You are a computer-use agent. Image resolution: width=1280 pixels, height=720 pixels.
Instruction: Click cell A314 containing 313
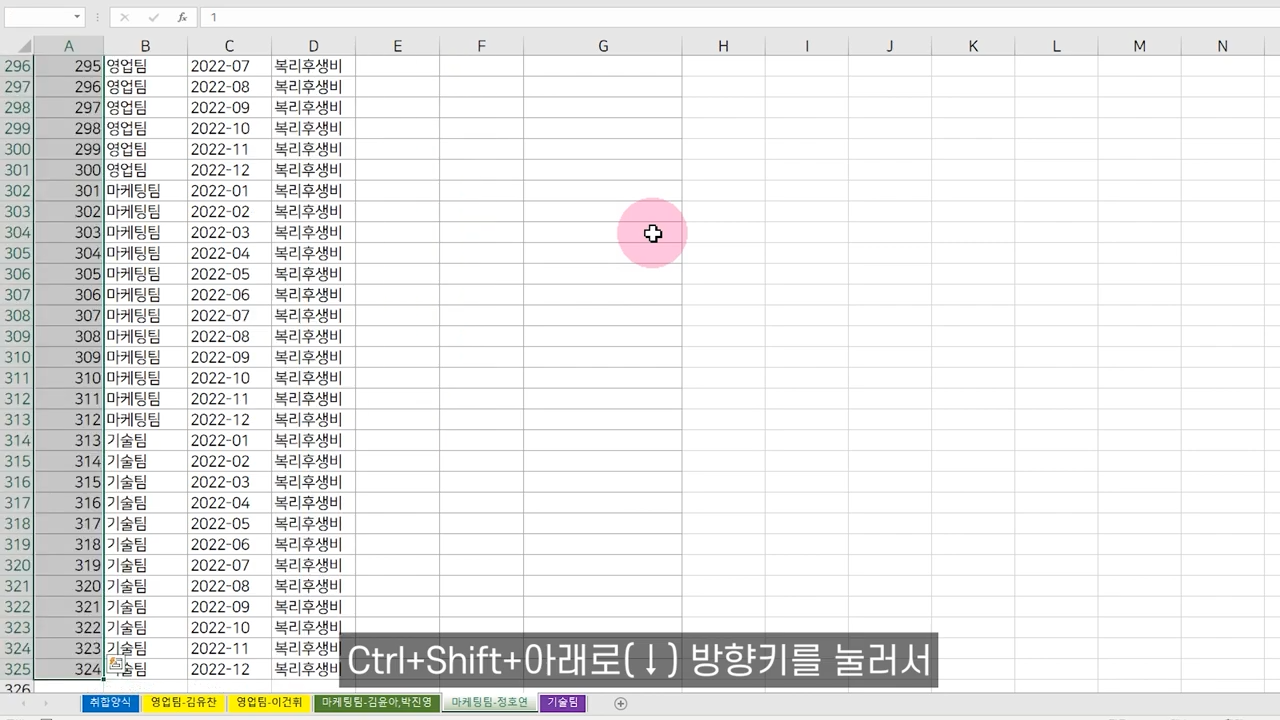(x=69, y=441)
